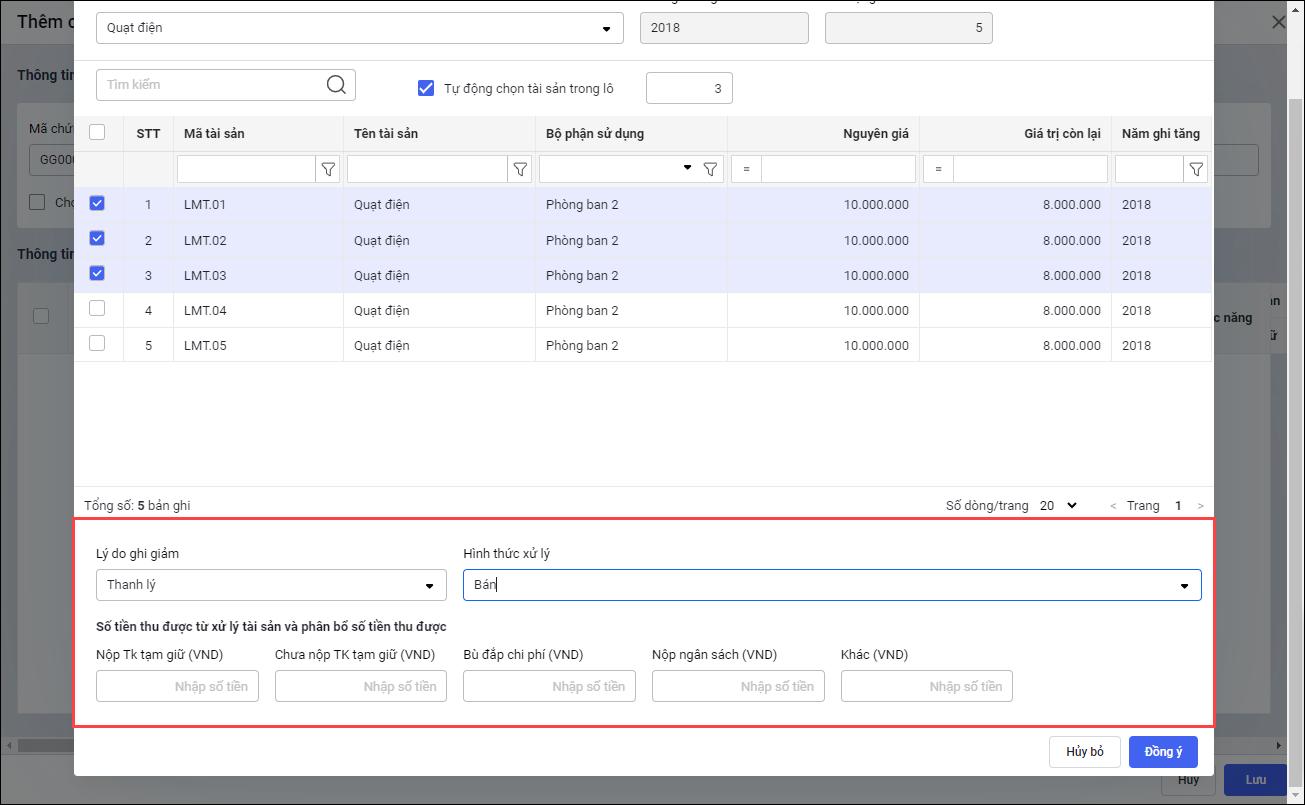Open filter icon for Bộ phận sử dụng column

pyautogui.click(x=710, y=170)
